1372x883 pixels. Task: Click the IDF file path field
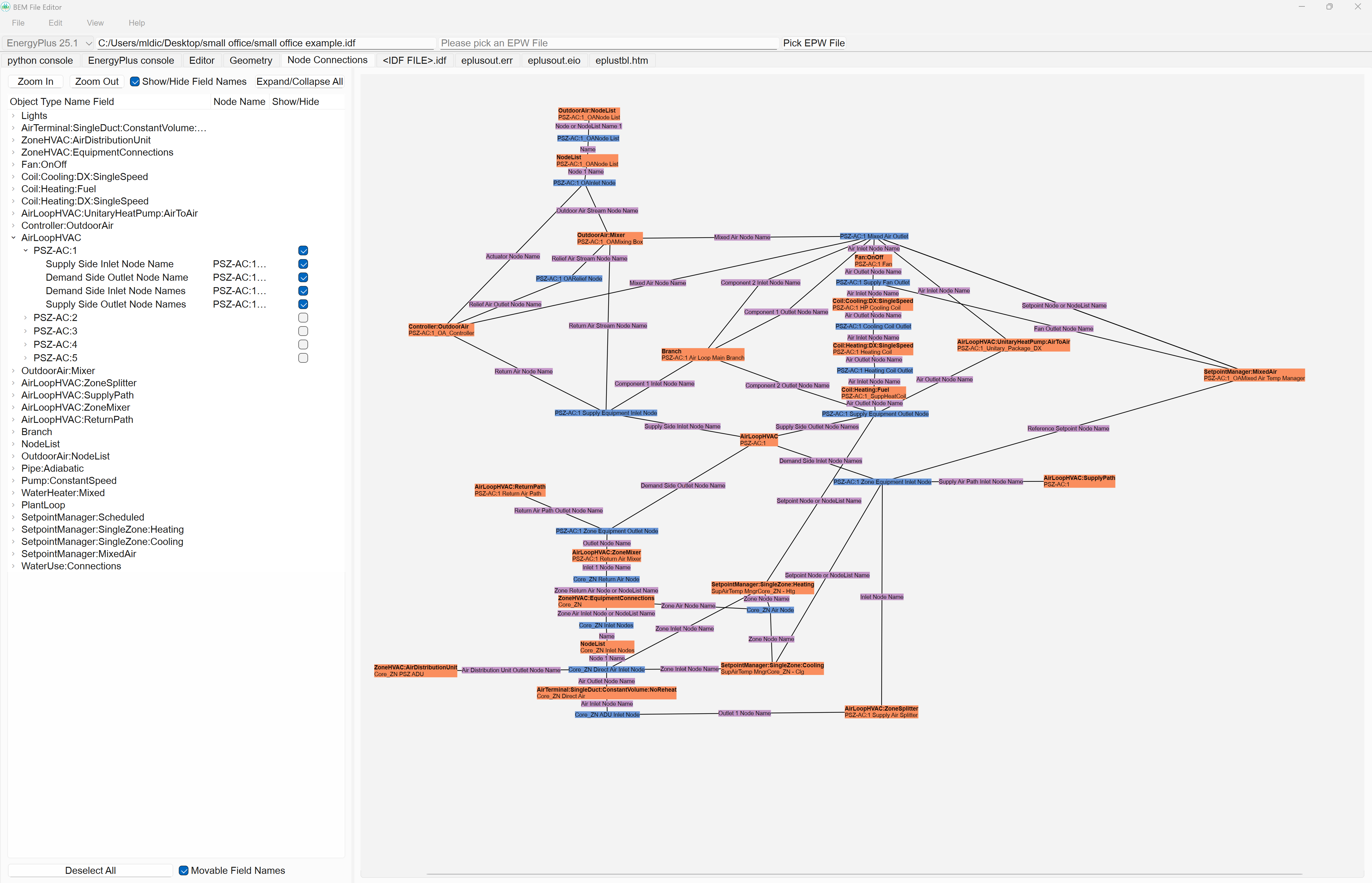(266, 43)
